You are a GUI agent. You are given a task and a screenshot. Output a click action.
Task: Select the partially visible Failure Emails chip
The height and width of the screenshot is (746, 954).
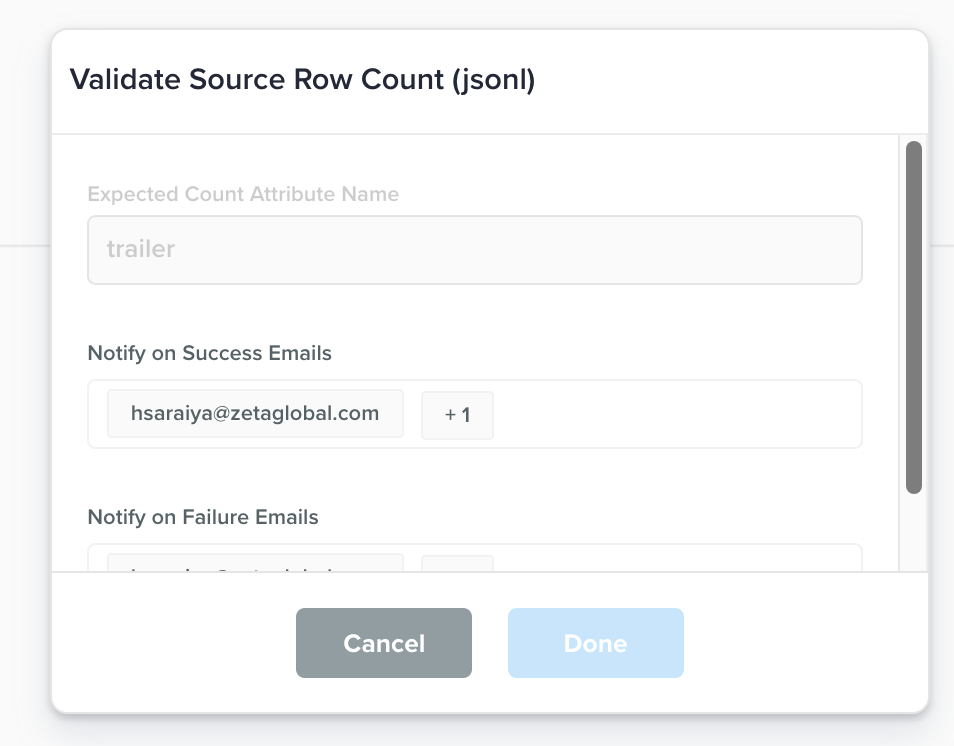[x=255, y=564]
